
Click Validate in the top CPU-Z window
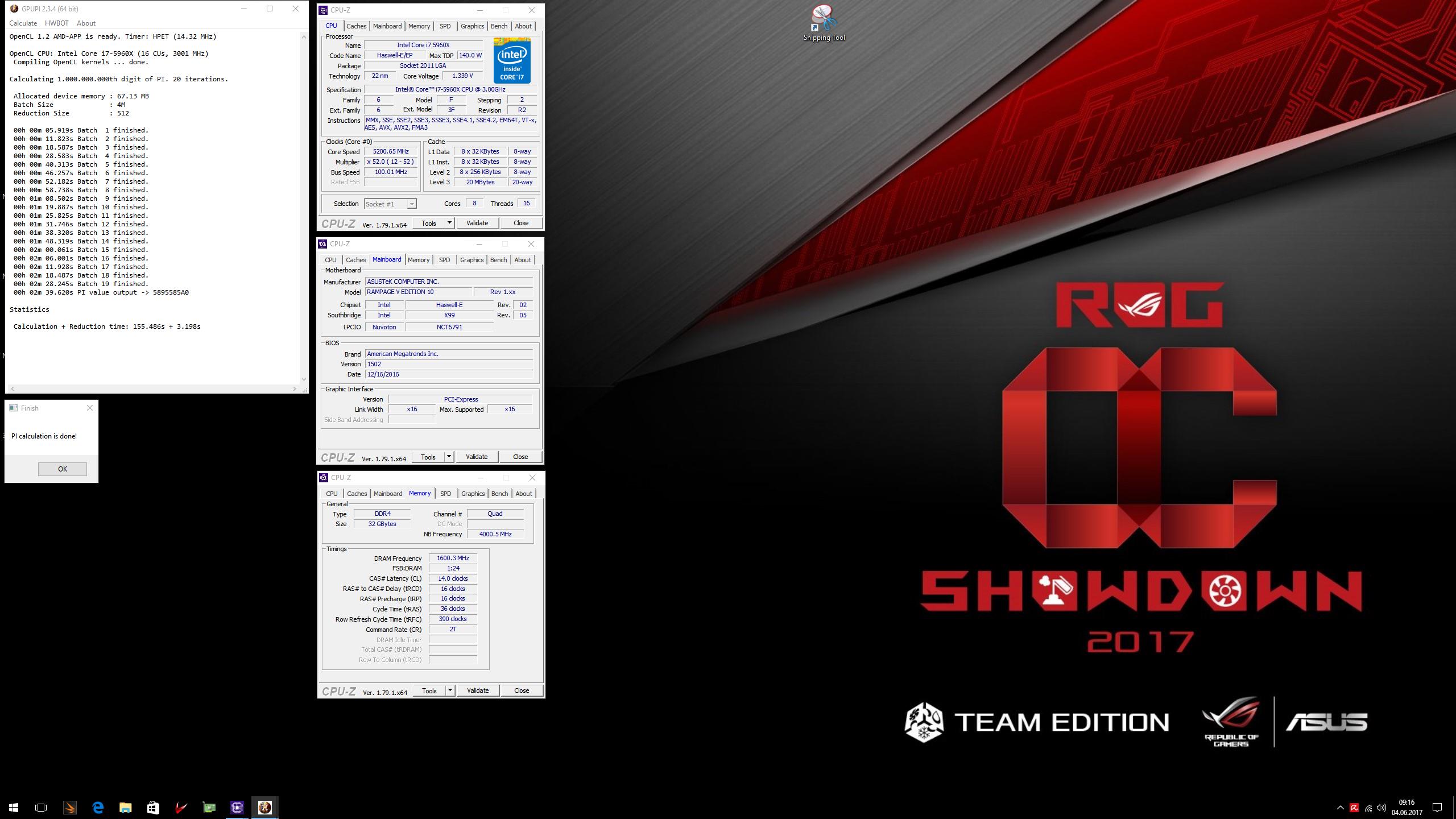[x=477, y=223]
